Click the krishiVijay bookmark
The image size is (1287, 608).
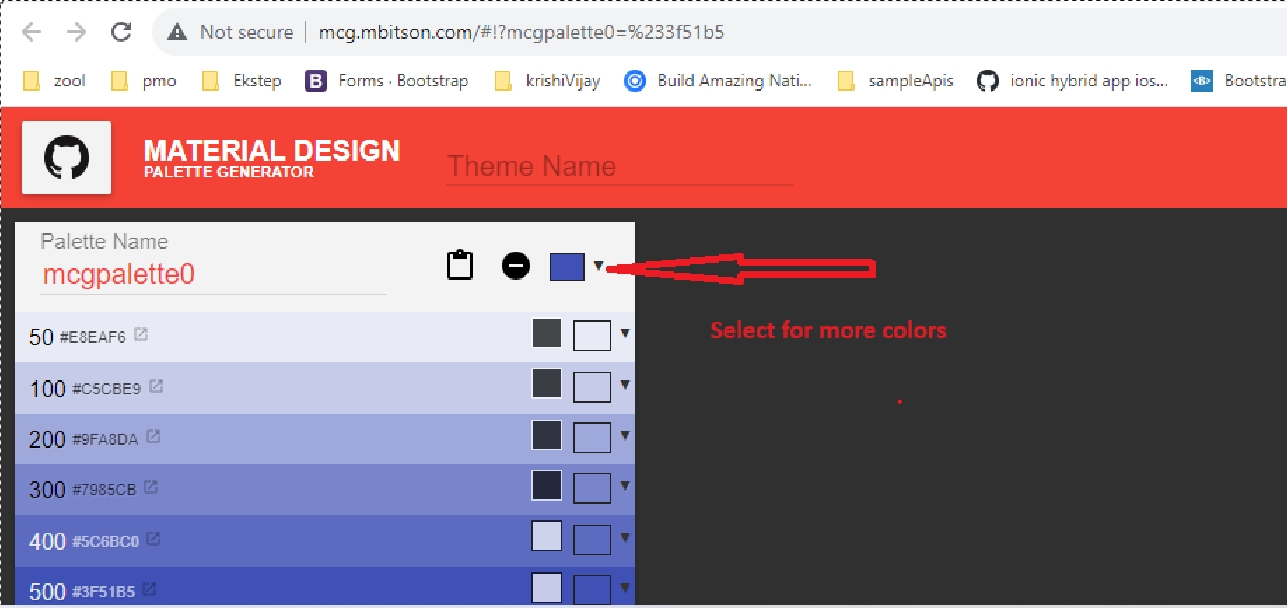(548, 81)
